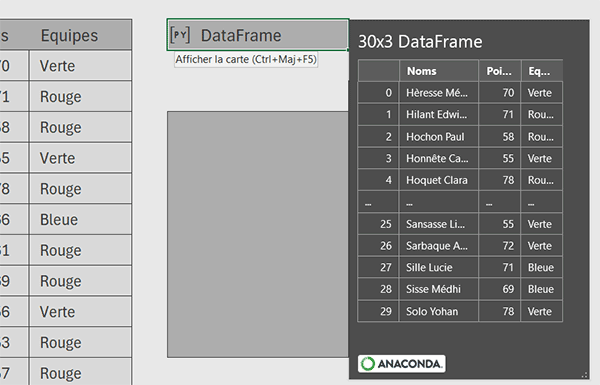Click the Hilant Edwi... name cell

(439, 114)
